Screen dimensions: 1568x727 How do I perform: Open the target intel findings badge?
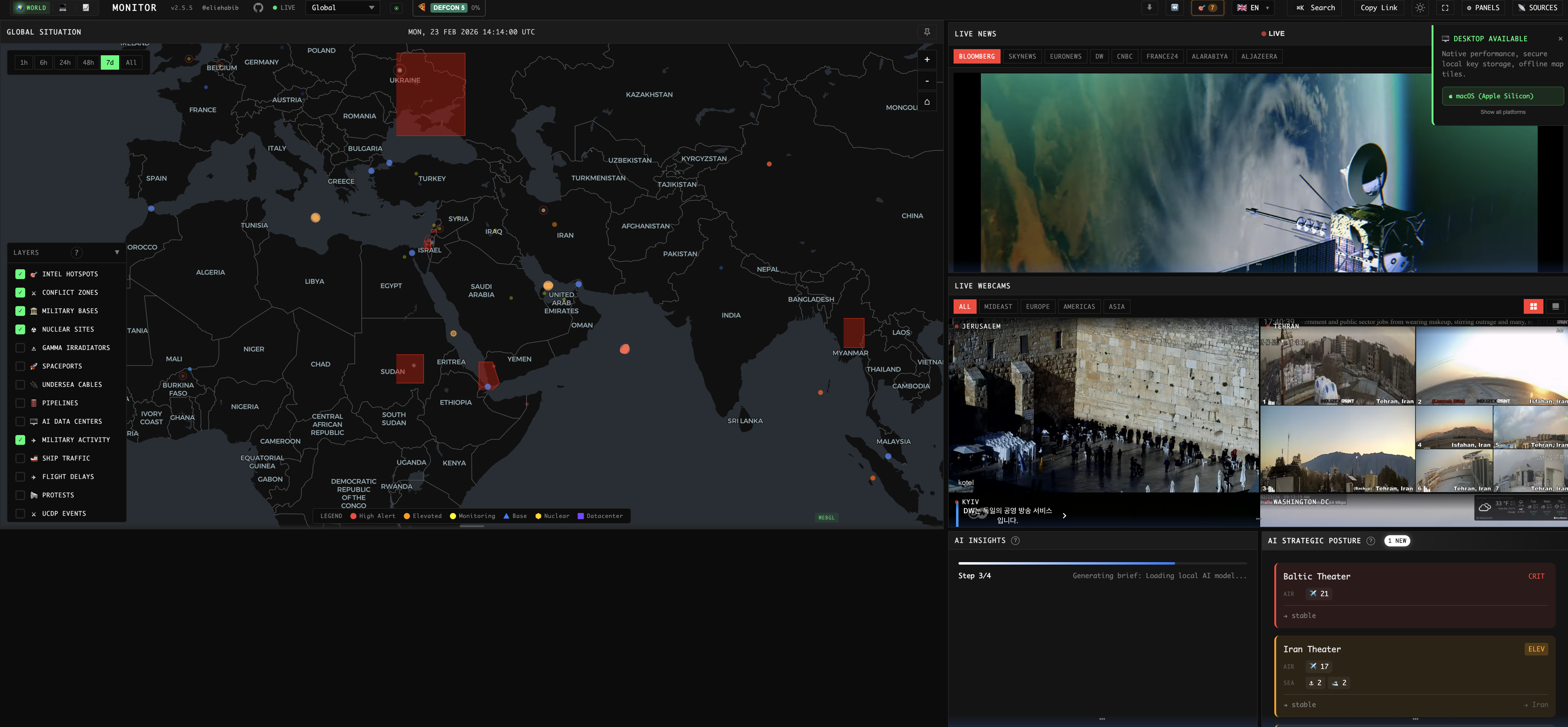(x=1207, y=8)
